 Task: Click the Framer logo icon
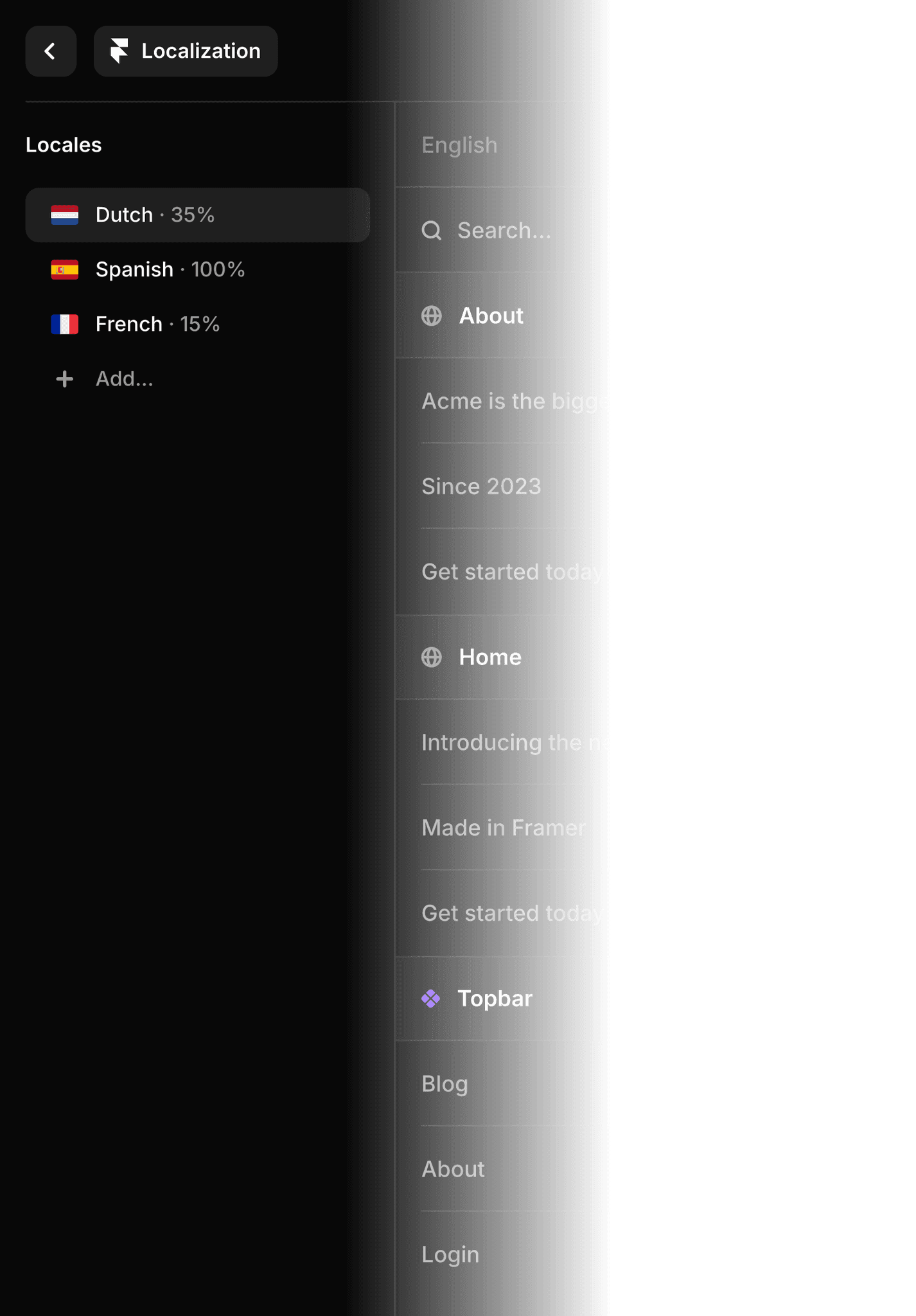point(119,51)
